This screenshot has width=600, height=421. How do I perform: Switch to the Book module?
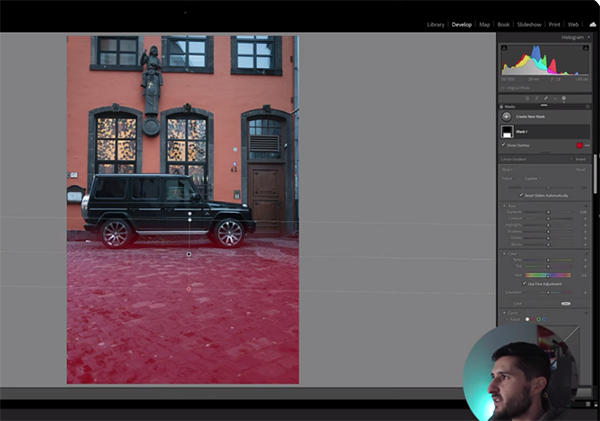503,24
